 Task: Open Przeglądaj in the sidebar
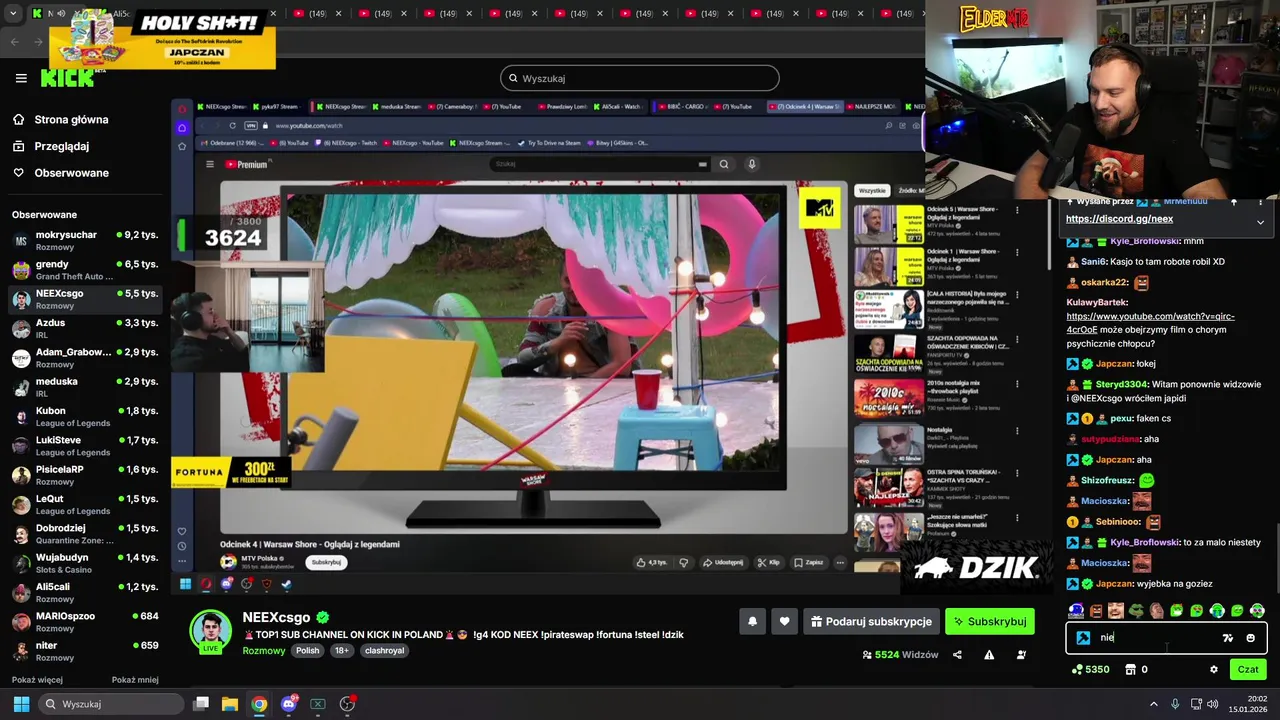(x=50, y=146)
